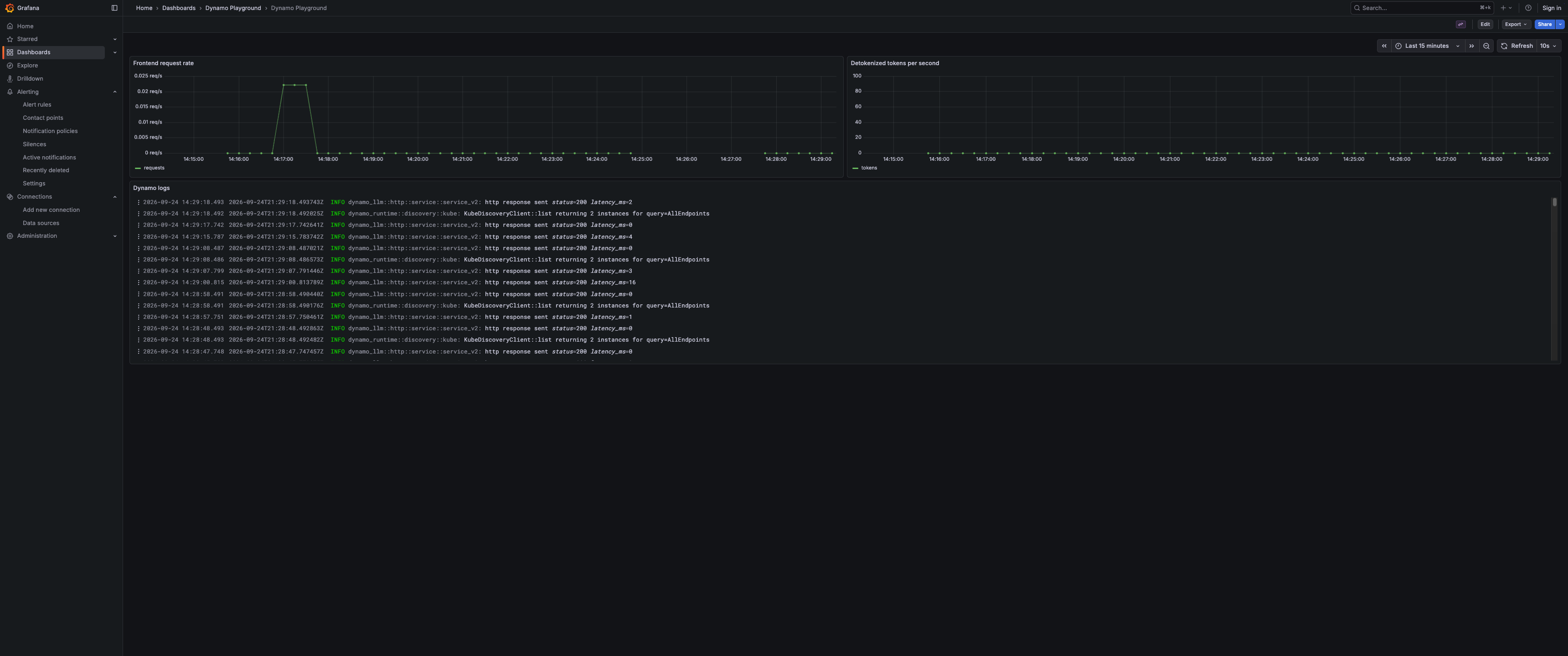This screenshot has height=656, width=1568.
Task: Collapse the sidebar with the dock toggle icon
Action: 114,8
